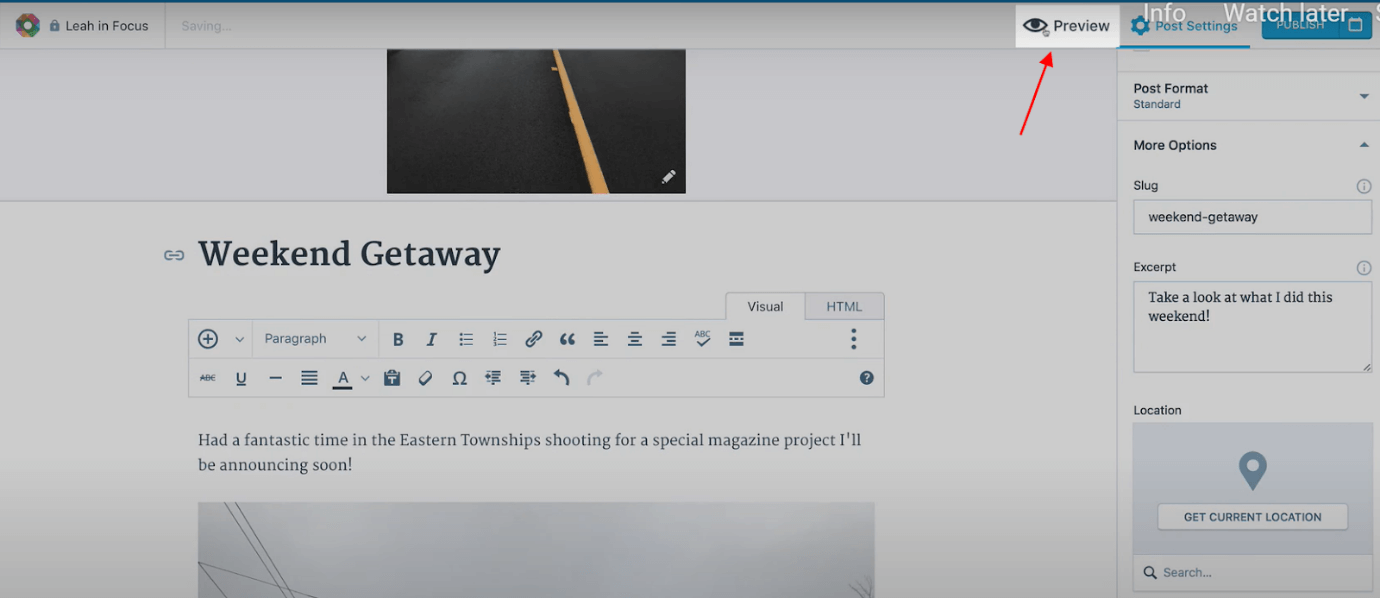The width and height of the screenshot is (1380, 598).
Task: Edit the Slug field weekend-getaway
Action: [x=1252, y=217]
